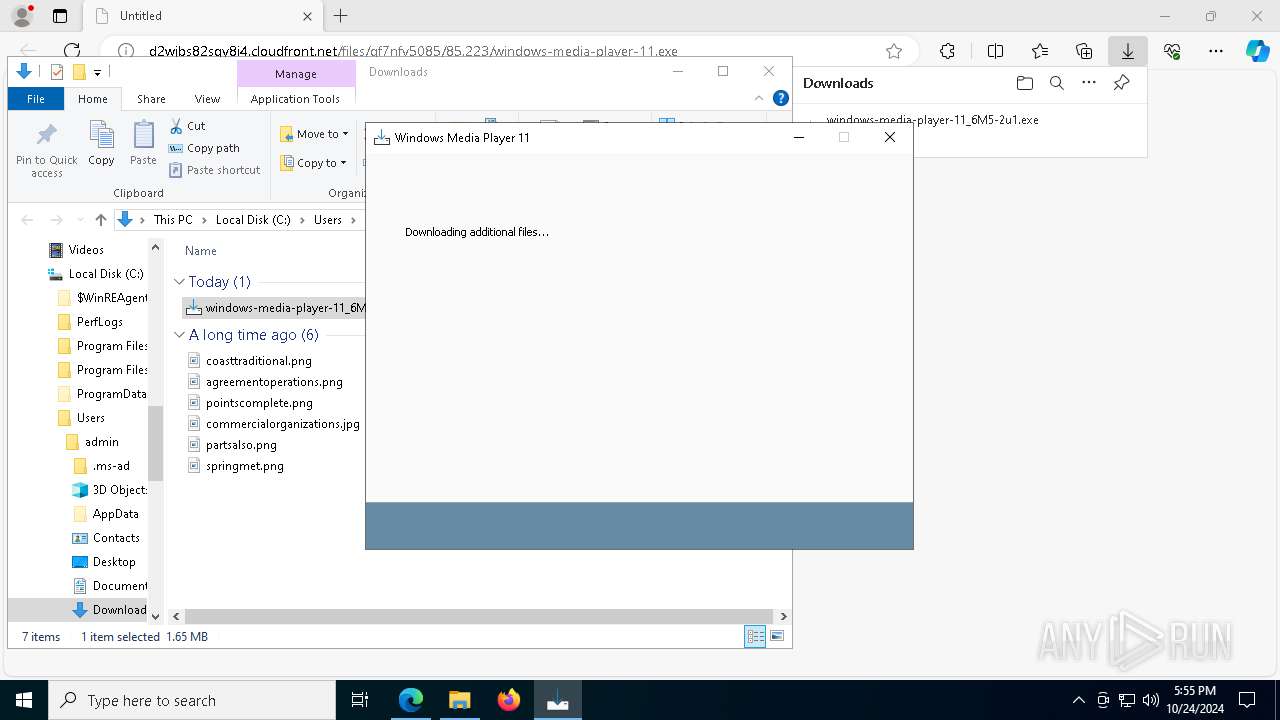Click Edge downloads toolbar icon
The width and height of the screenshot is (1280, 720).
point(1128,51)
